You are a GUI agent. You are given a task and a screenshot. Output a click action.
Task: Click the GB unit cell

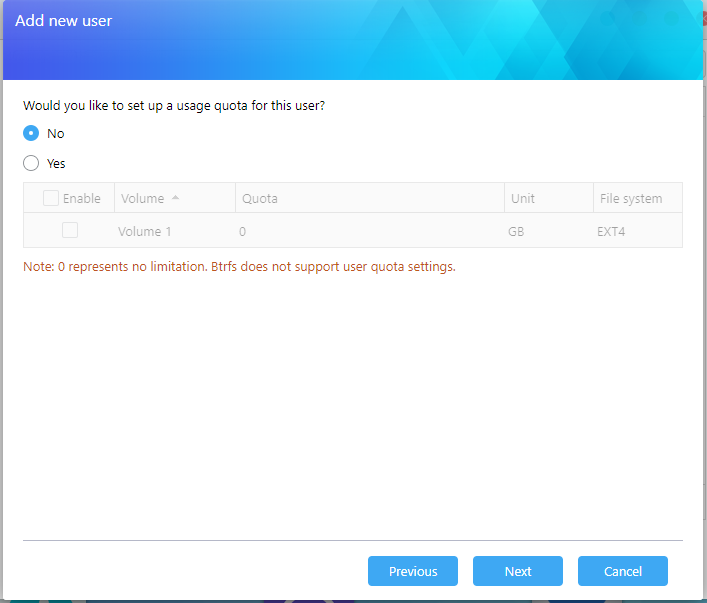click(x=516, y=232)
